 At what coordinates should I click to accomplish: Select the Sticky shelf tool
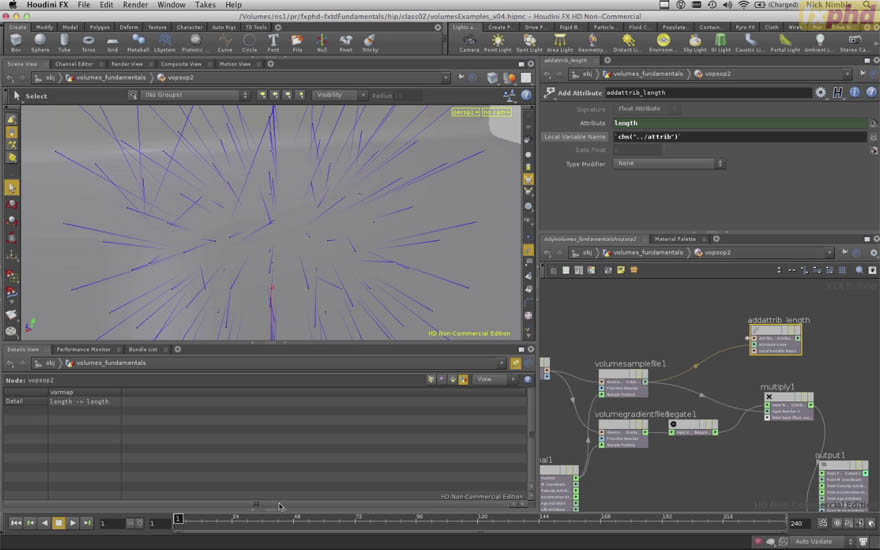[x=370, y=42]
